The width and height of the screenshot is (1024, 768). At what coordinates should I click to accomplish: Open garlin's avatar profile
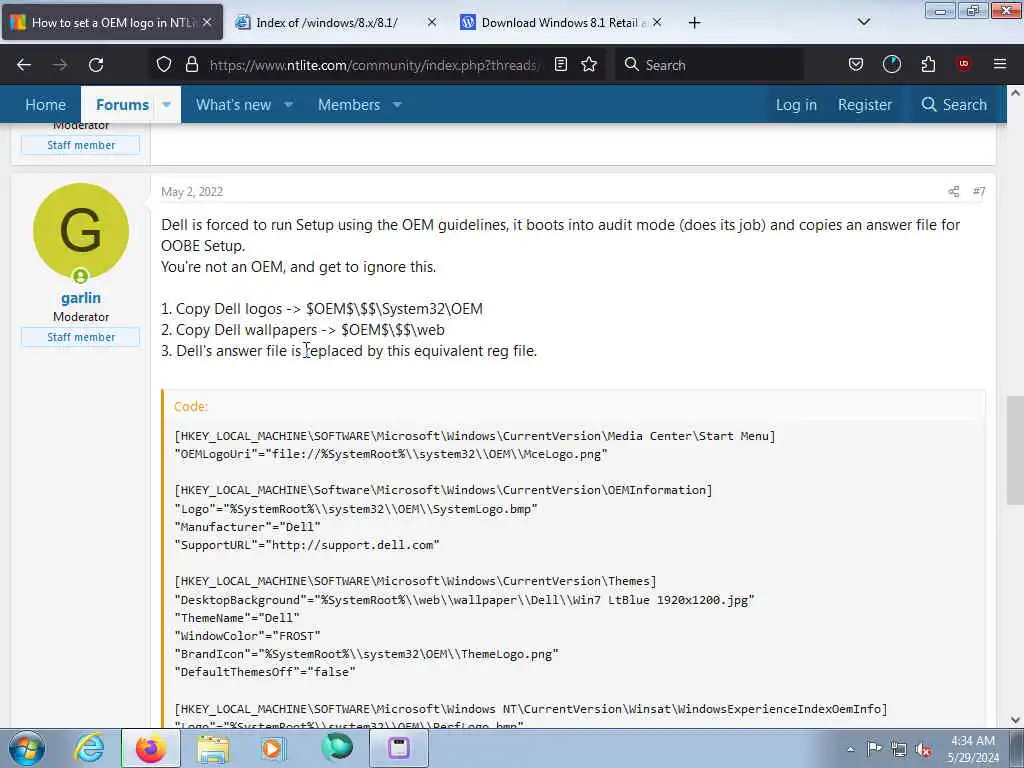[x=80, y=231]
